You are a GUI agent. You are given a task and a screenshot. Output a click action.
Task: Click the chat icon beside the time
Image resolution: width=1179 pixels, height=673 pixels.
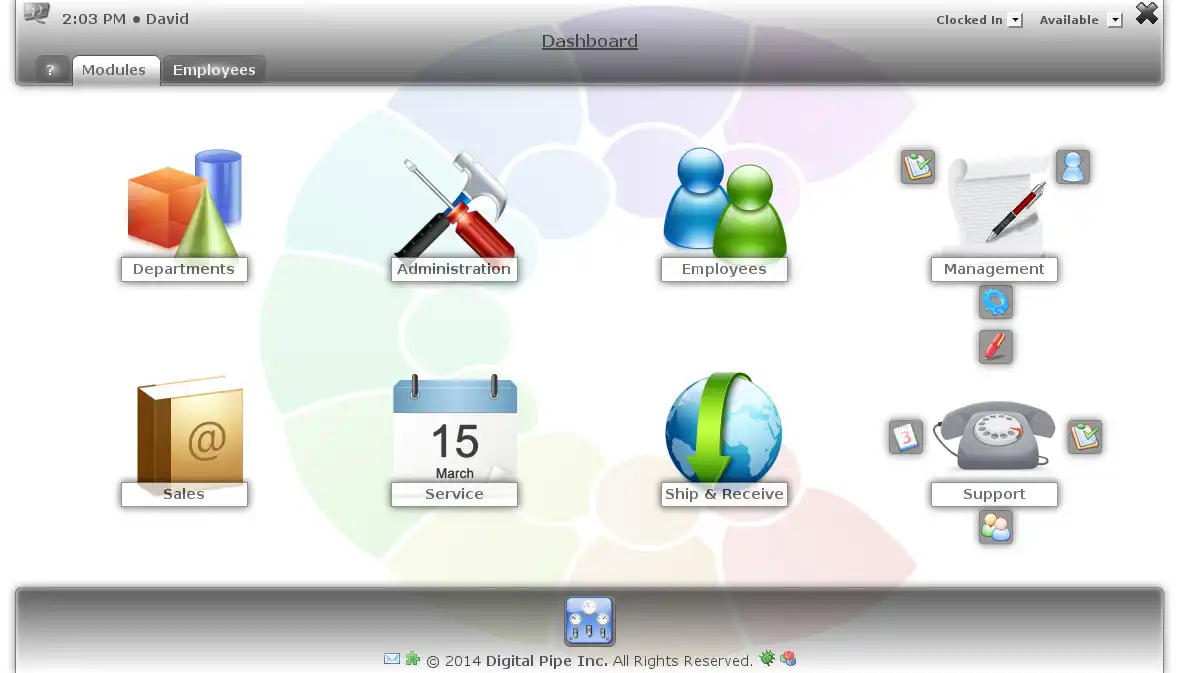pos(36,14)
